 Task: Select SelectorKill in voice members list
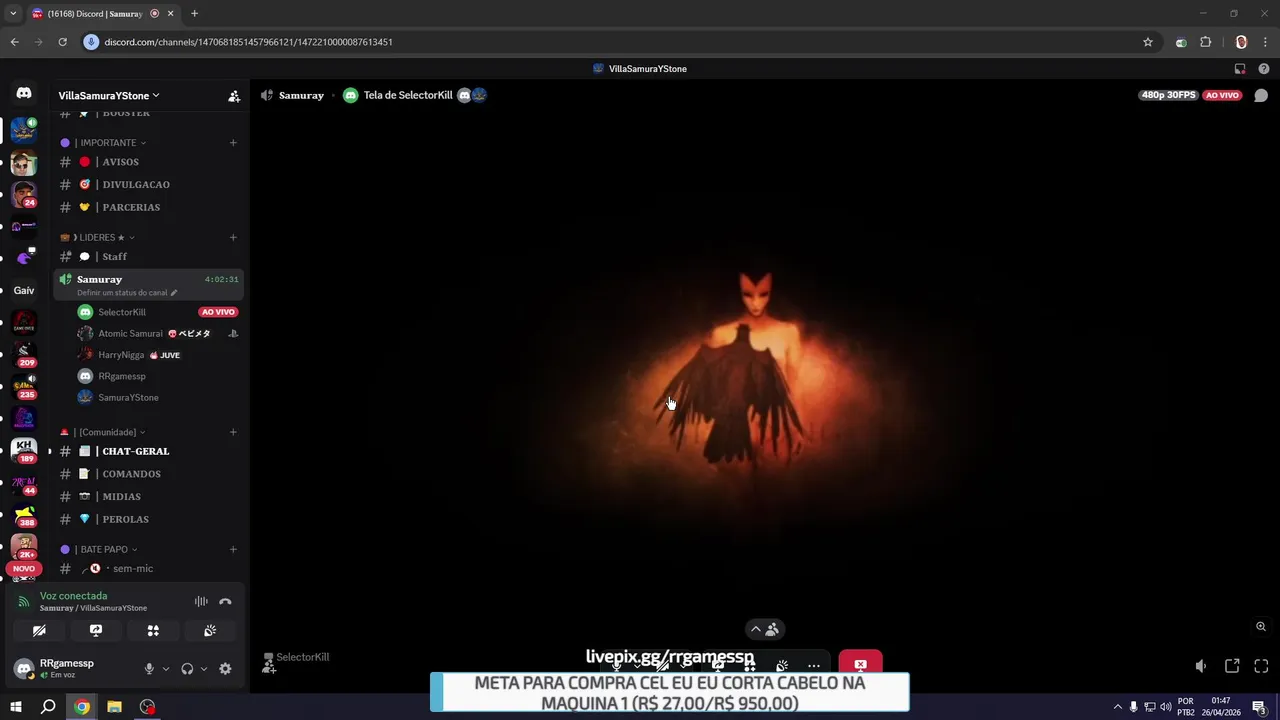tap(157, 312)
